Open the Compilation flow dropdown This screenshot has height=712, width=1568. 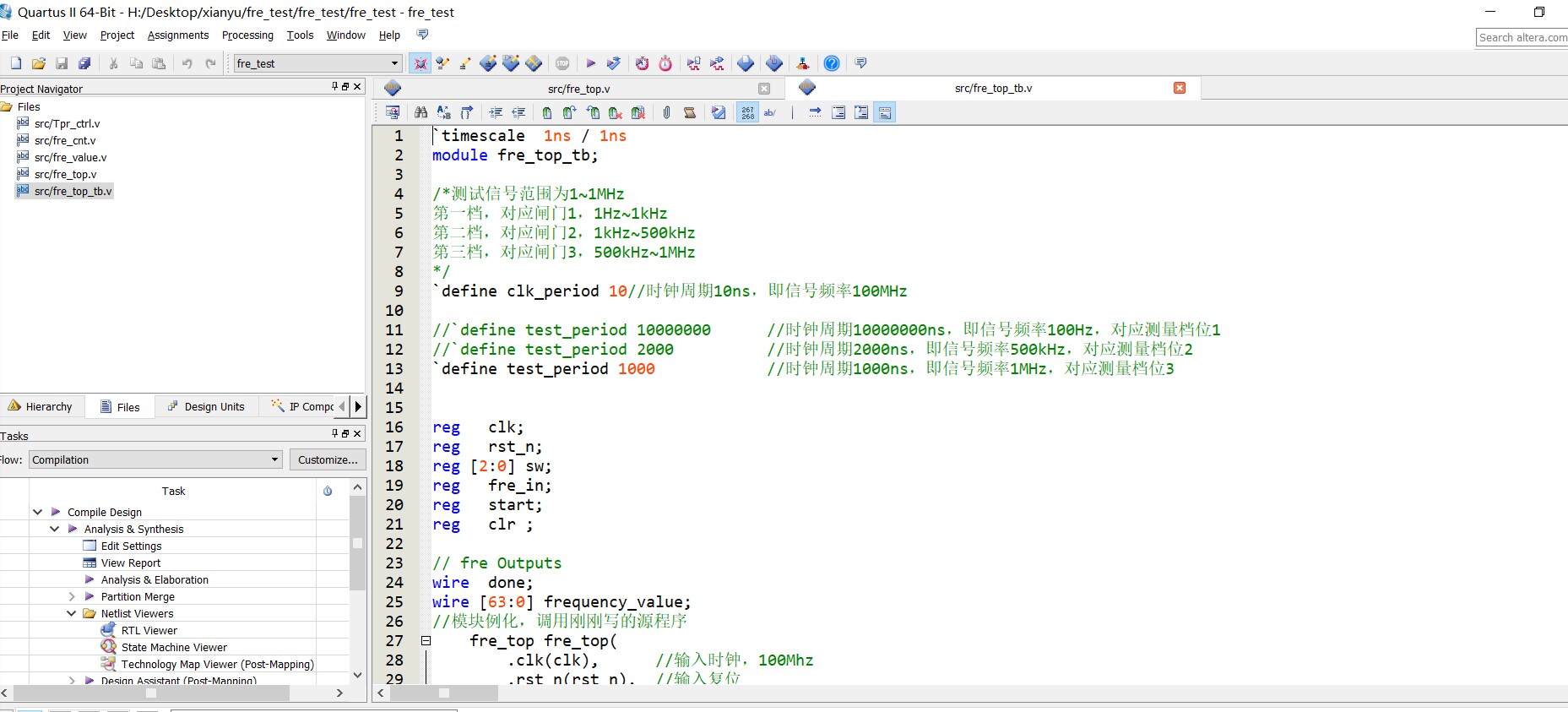point(156,459)
